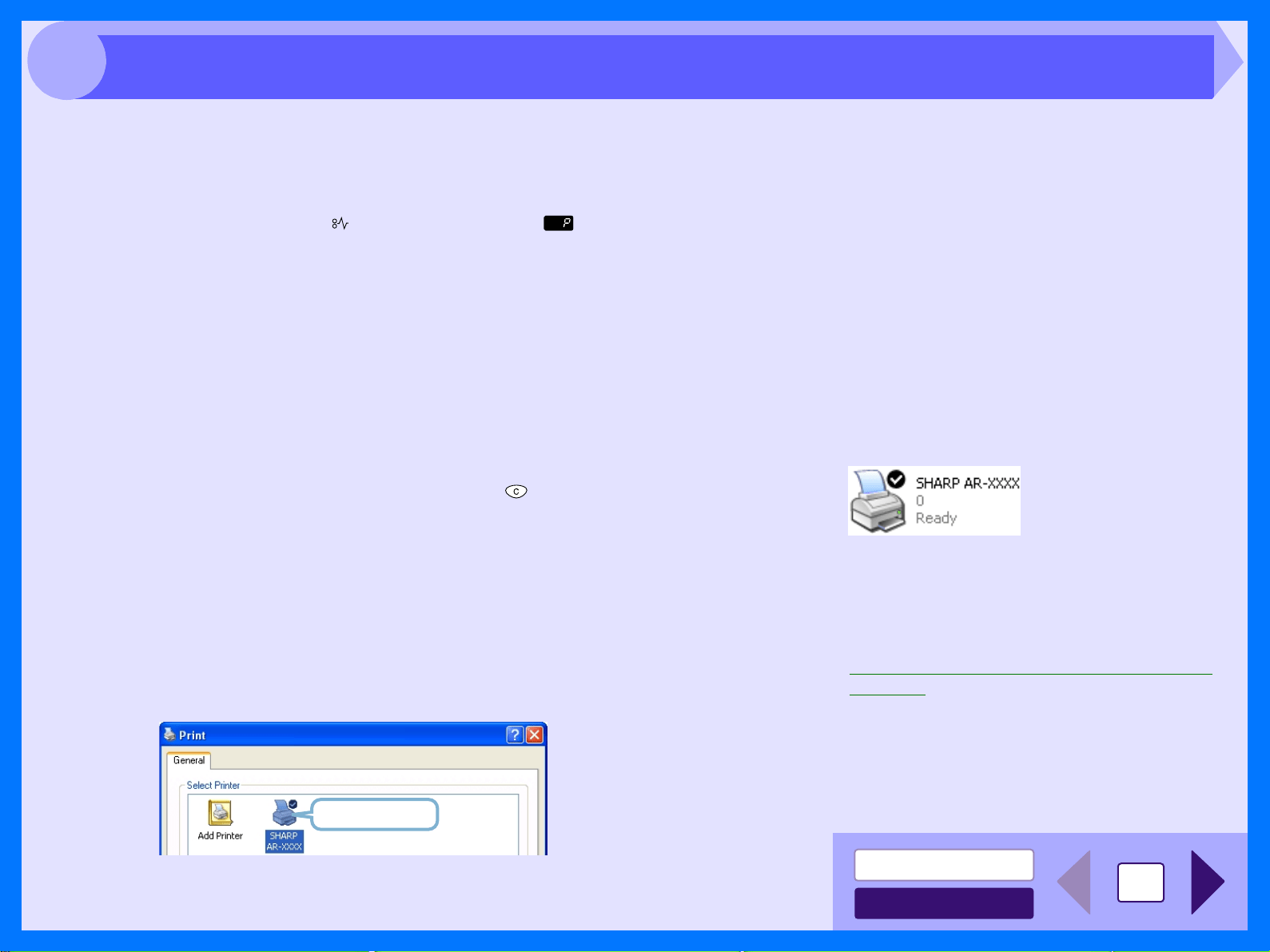Open the General tab in Print dialog
Image resolution: width=1270 pixels, height=952 pixels.
(189, 760)
